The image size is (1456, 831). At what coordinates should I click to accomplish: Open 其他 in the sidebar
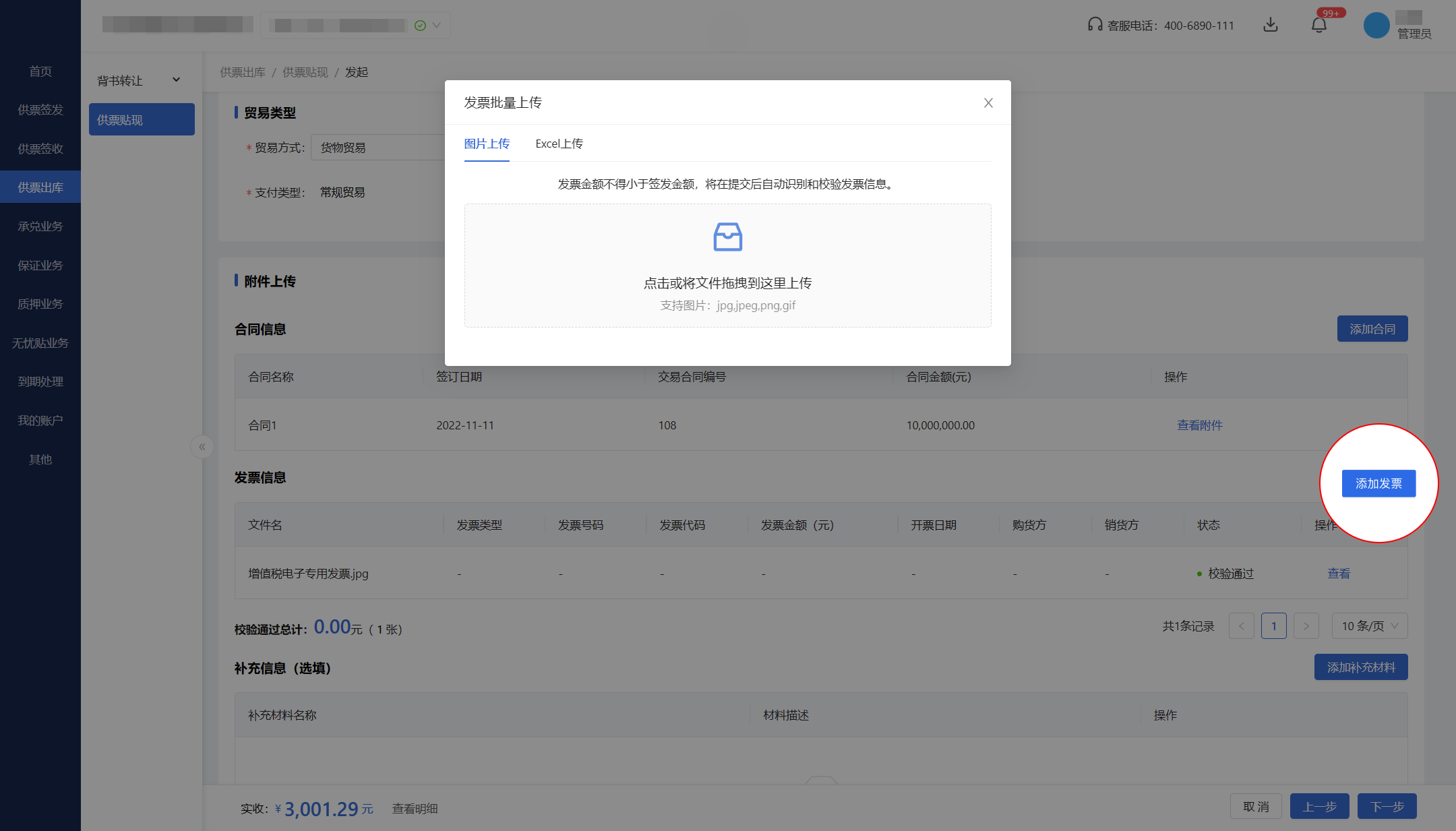pyautogui.click(x=40, y=460)
